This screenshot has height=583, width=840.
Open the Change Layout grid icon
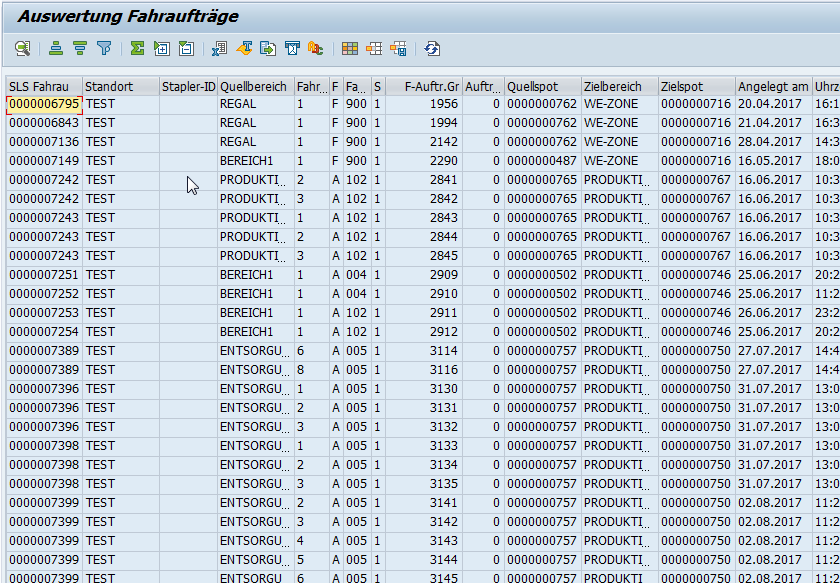350,48
